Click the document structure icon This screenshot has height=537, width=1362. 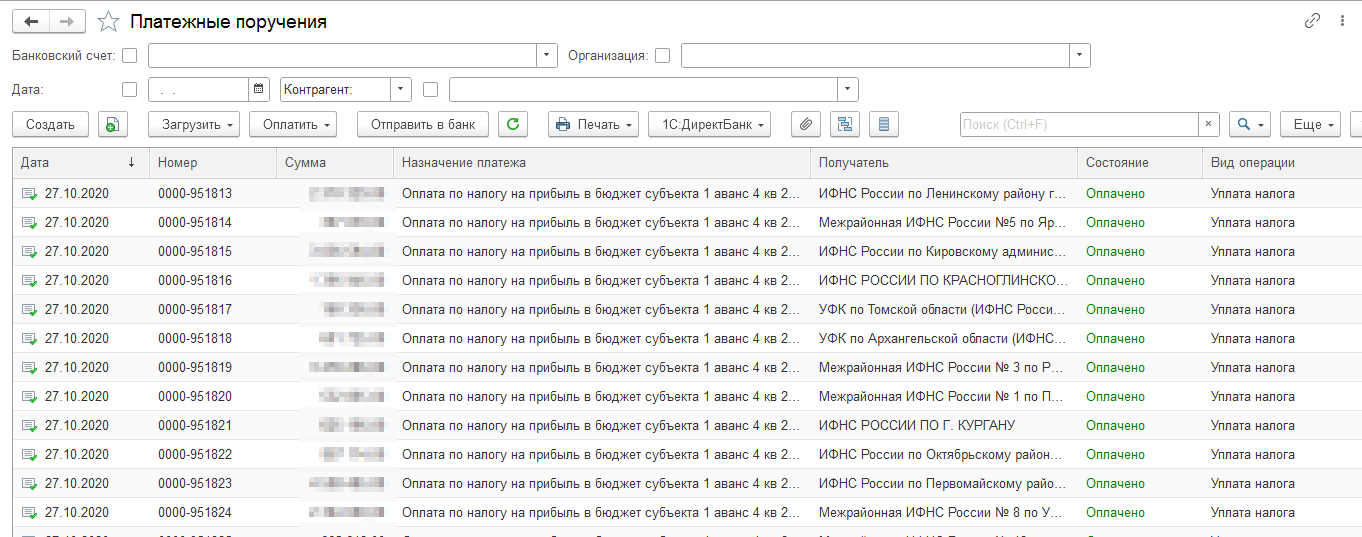(845, 124)
